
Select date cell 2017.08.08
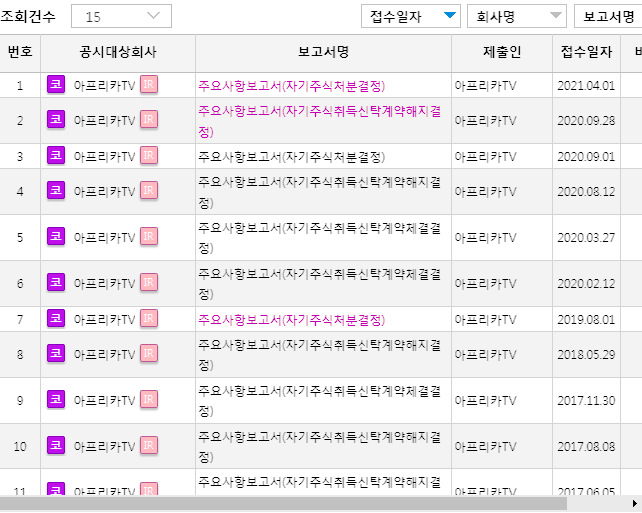[x=586, y=446]
